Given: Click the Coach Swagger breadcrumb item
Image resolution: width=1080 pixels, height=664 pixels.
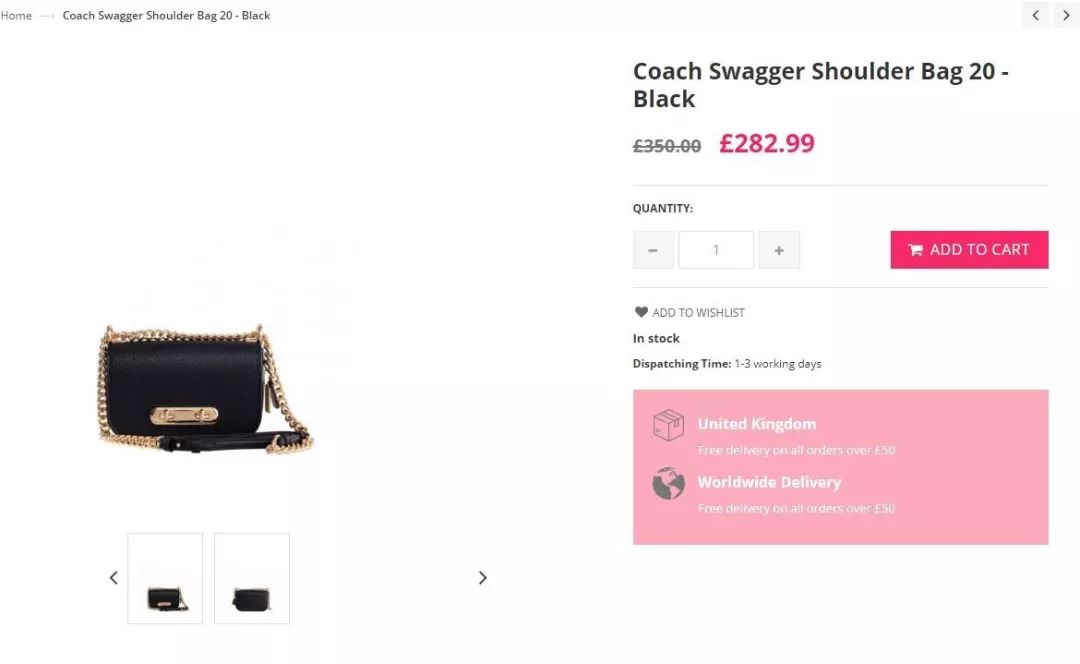Looking at the screenshot, I should pos(166,15).
